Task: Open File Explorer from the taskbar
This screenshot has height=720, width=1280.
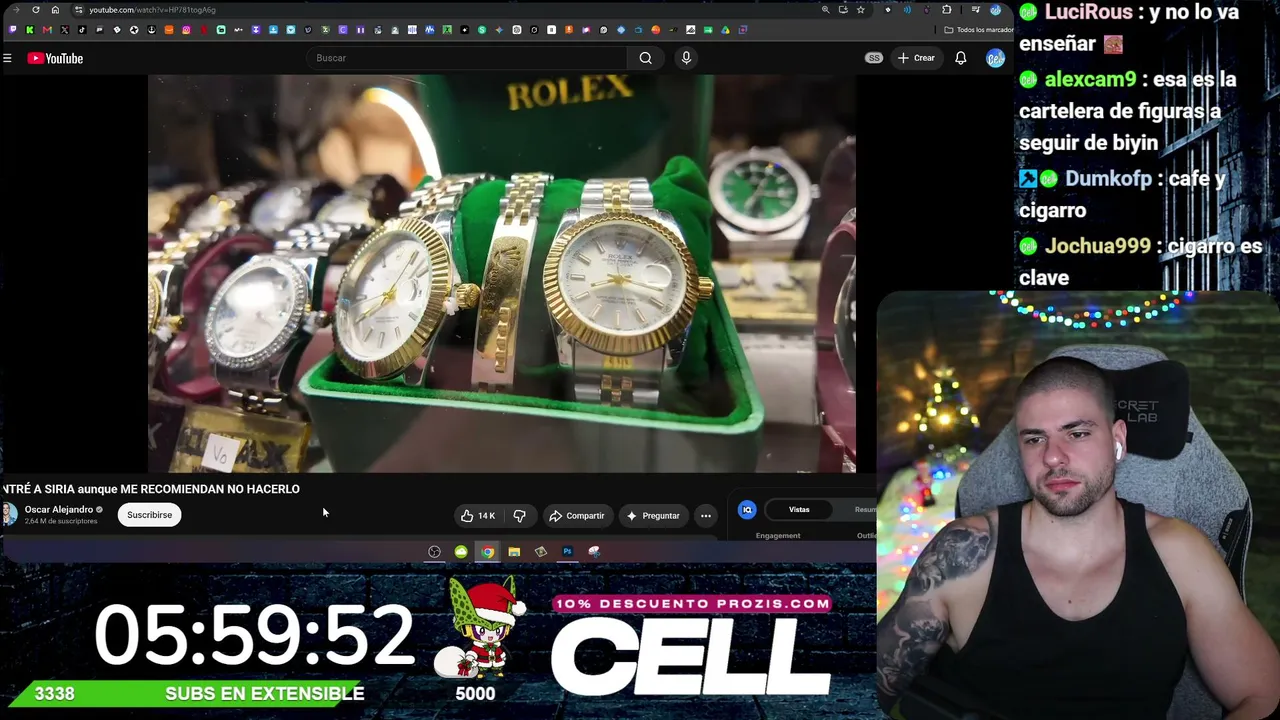Action: pos(514,552)
